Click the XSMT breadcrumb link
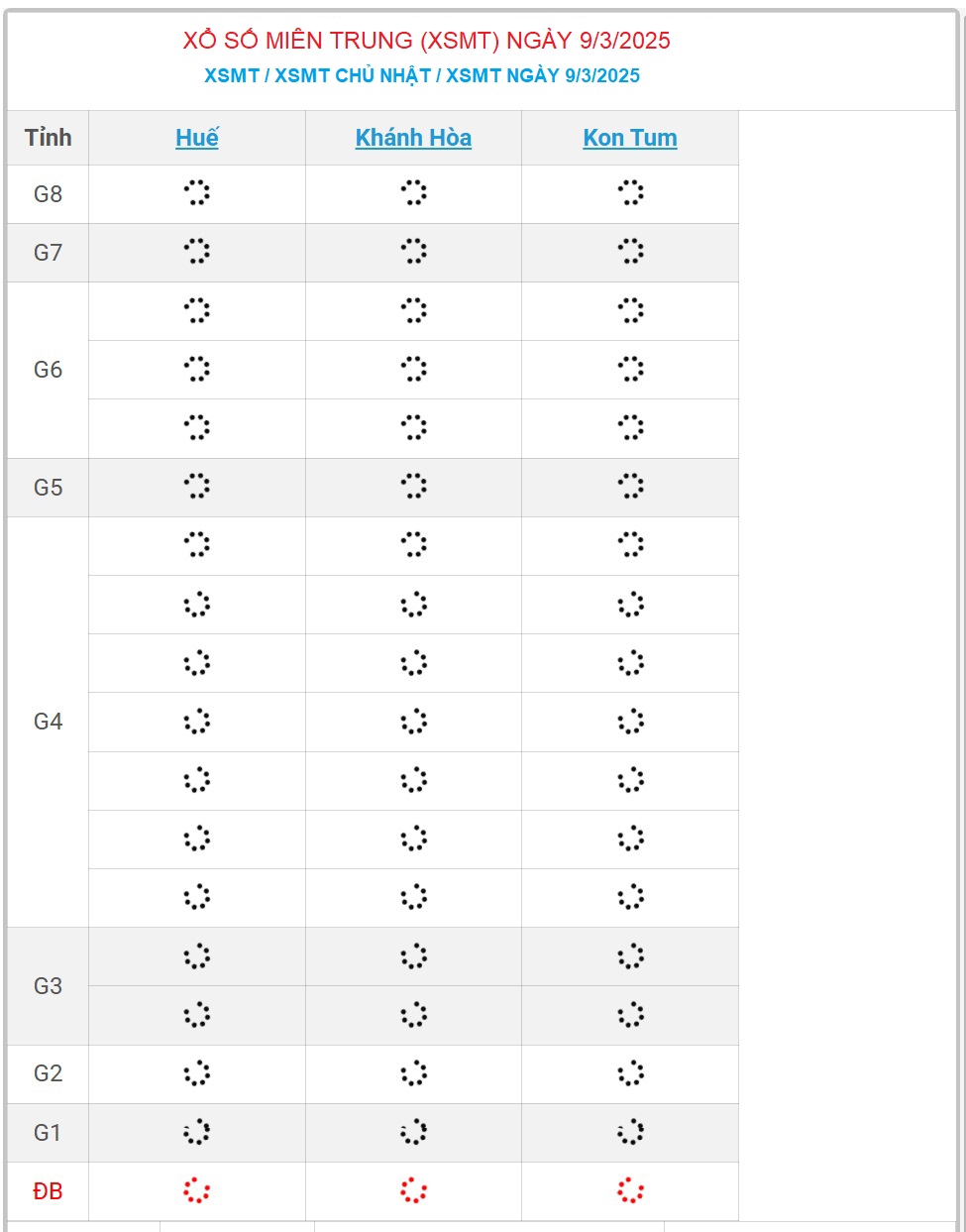The image size is (966, 1232). click(232, 75)
